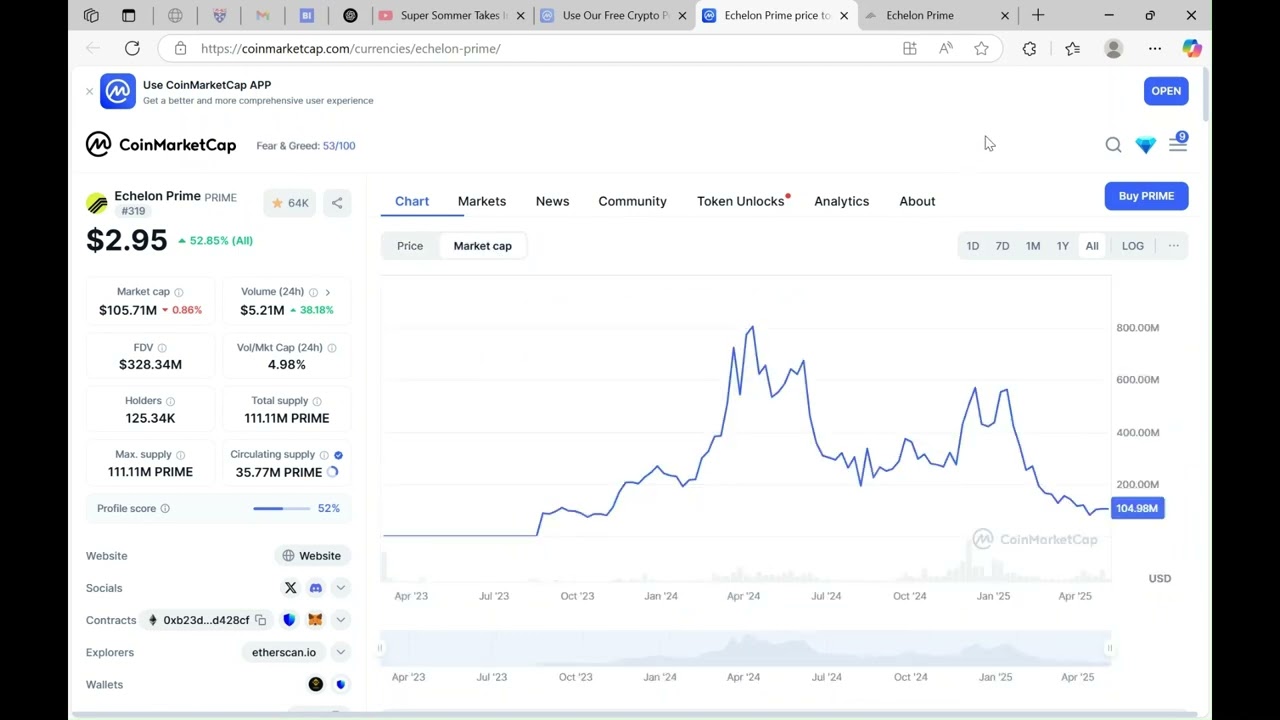Image resolution: width=1280 pixels, height=720 pixels.
Task: Open the Community tab
Action: pyautogui.click(x=632, y=201)
